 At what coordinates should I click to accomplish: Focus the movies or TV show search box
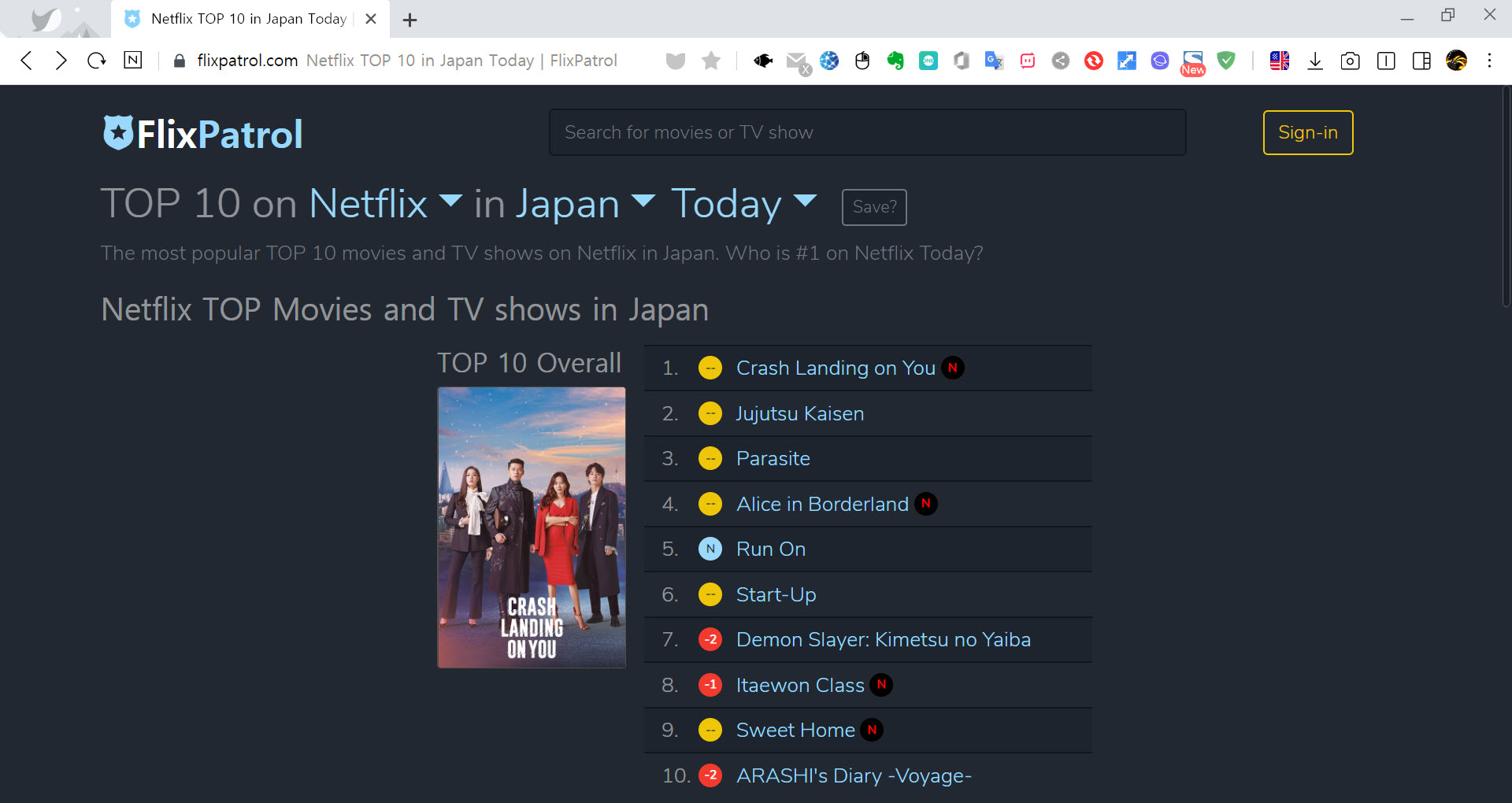pyautogui.click(x=867, y=132)
